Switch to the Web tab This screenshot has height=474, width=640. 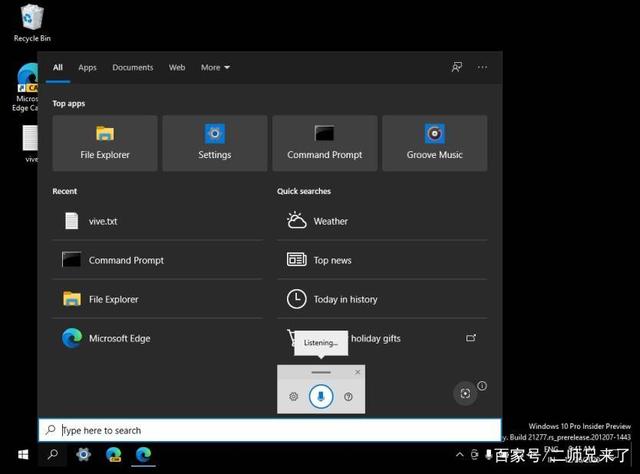pos(177,67)
